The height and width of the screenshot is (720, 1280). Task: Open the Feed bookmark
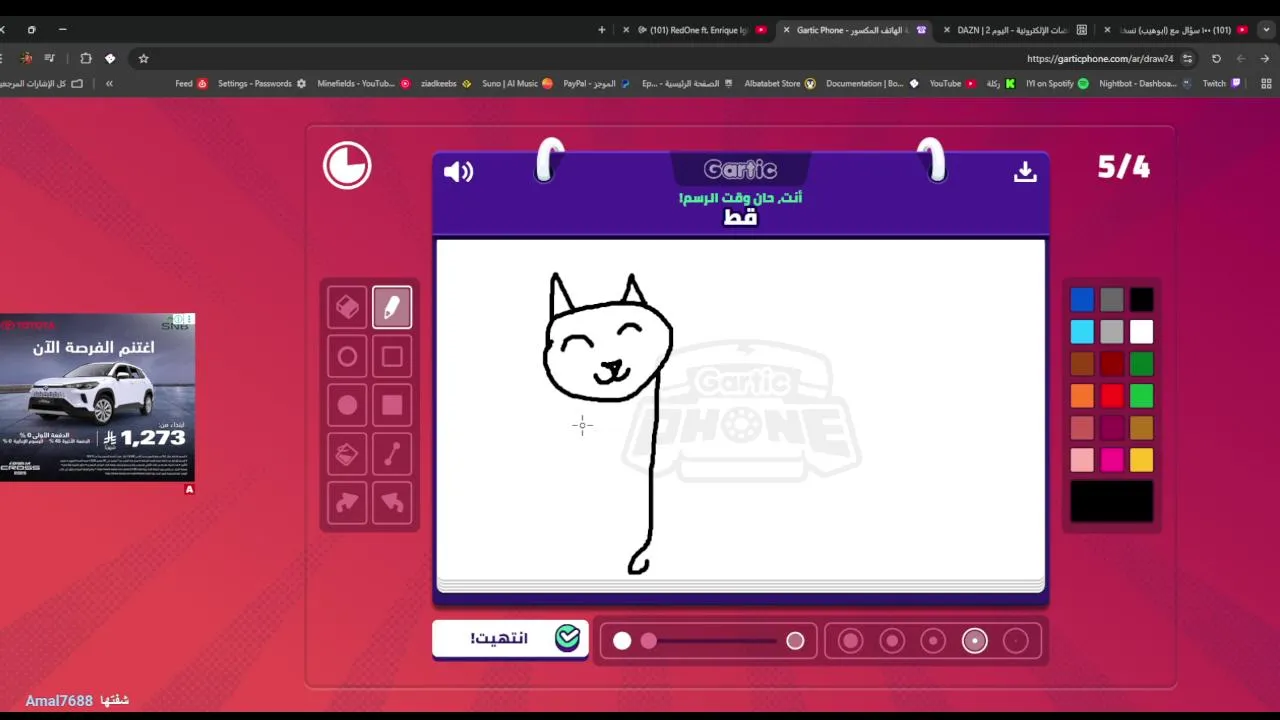[x=191, y=84]
